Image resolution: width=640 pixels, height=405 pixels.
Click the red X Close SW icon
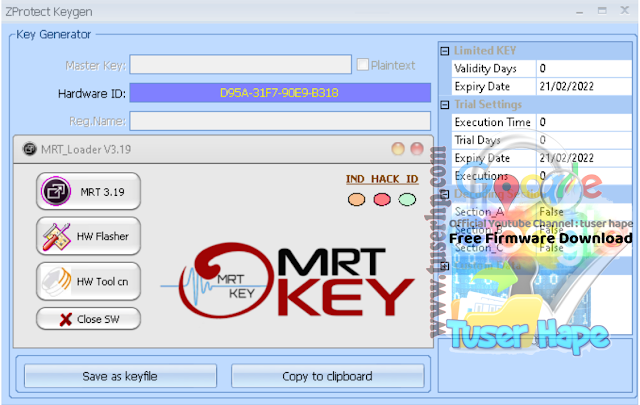click(65, 319)
